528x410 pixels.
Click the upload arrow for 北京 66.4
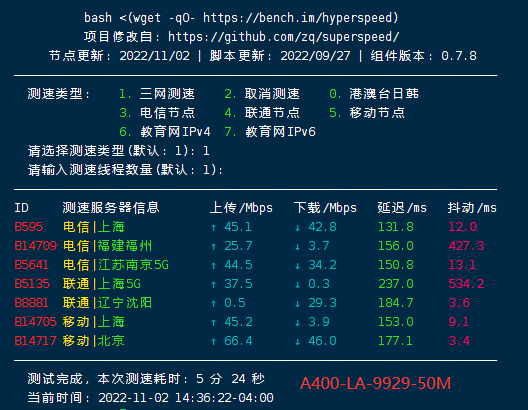pyautogui.click(x=213, y=342)
